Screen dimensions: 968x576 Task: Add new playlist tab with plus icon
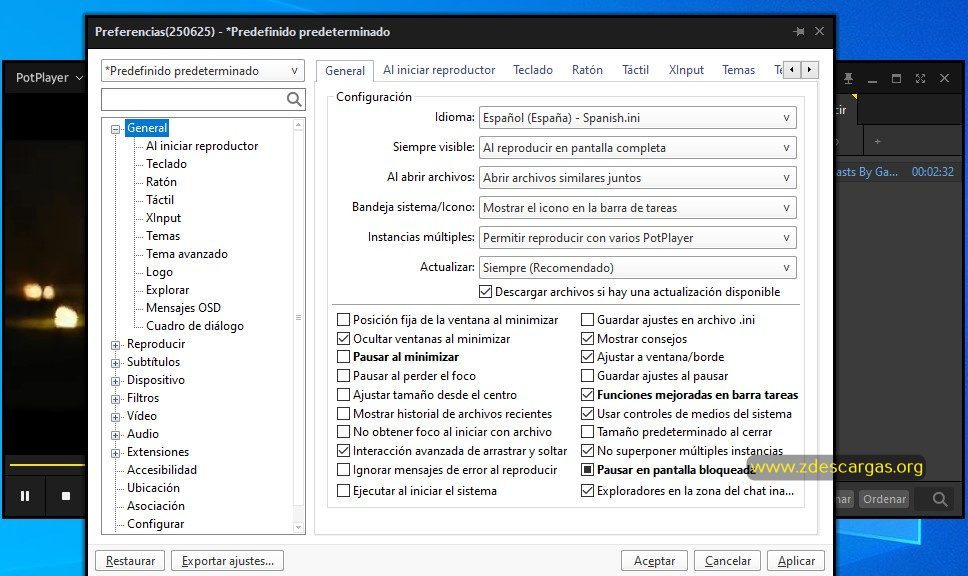point(877,141)
